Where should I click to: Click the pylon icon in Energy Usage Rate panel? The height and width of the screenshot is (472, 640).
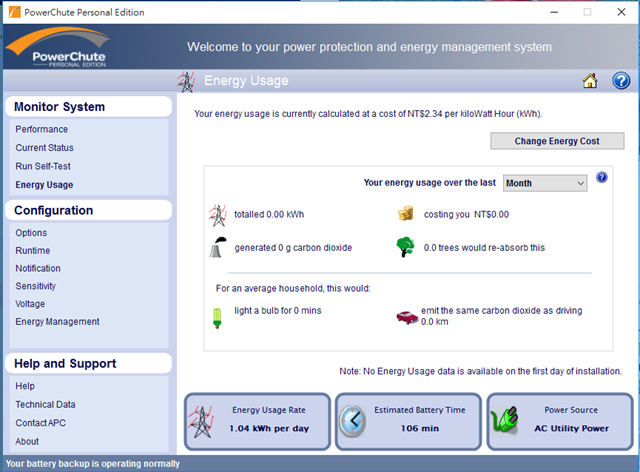click(201, 422)
